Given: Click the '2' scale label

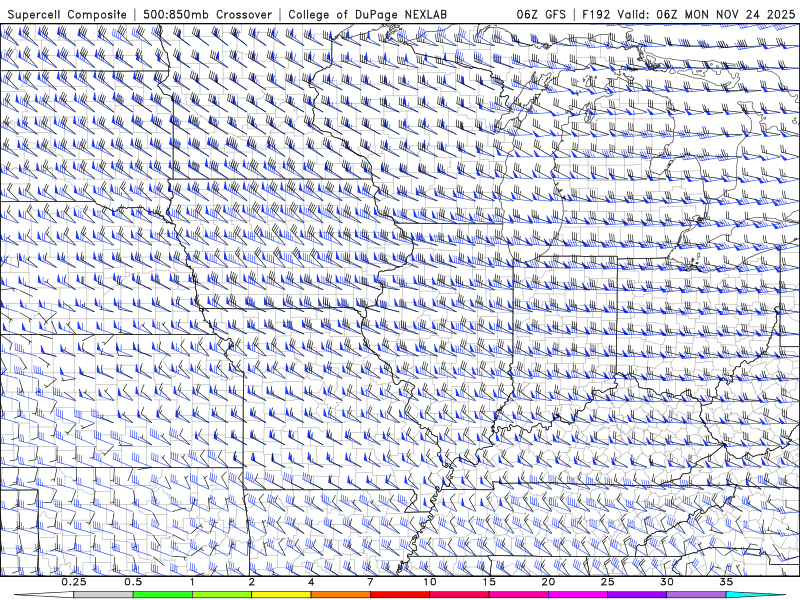Looking at the screenshot, I should click(252, 582).
